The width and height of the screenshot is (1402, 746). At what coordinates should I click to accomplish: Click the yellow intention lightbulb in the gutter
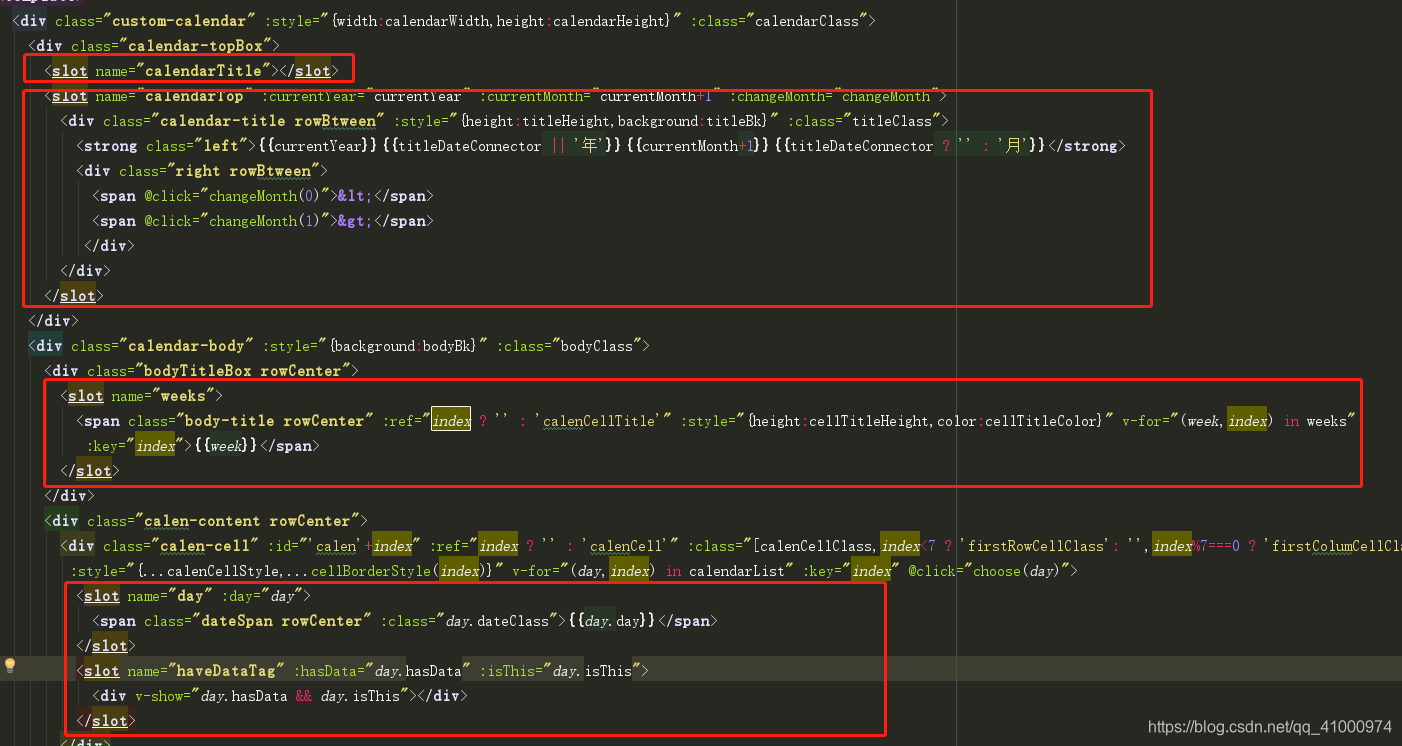pyautogui.click(x=10, y=665)
